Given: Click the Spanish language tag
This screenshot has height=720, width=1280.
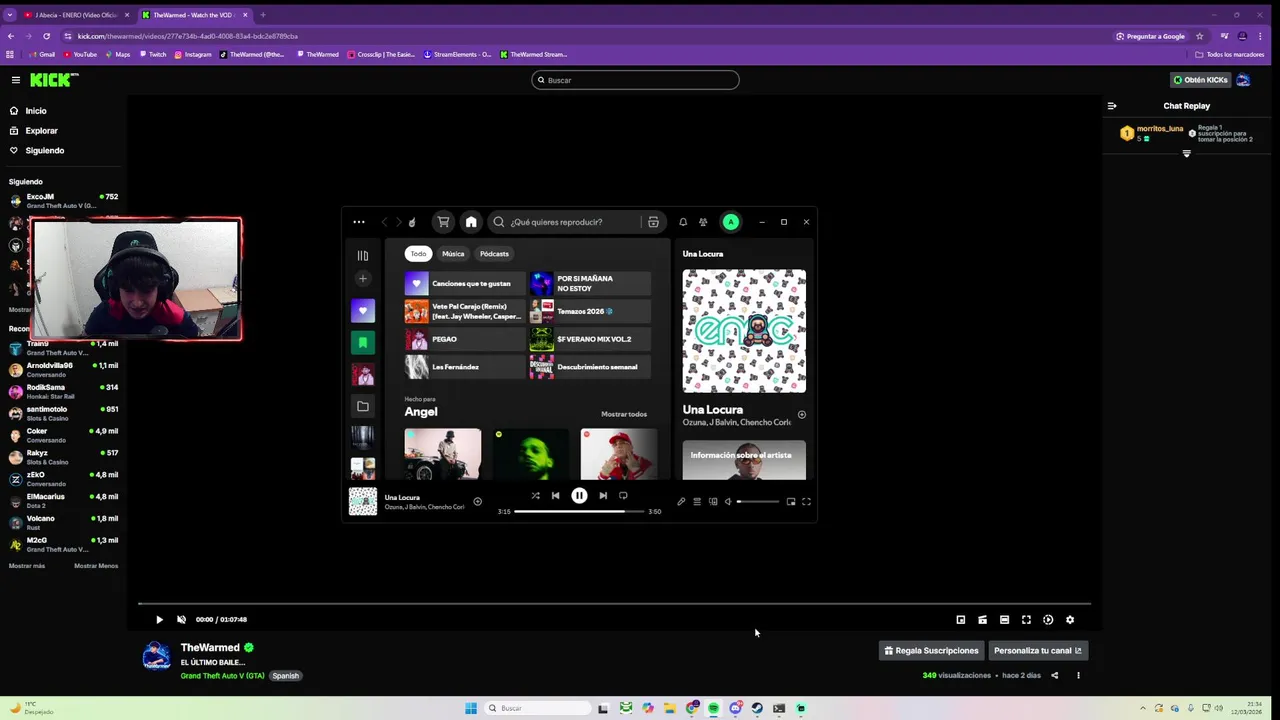Looking at the screenshot, I should tap(285, 676).
